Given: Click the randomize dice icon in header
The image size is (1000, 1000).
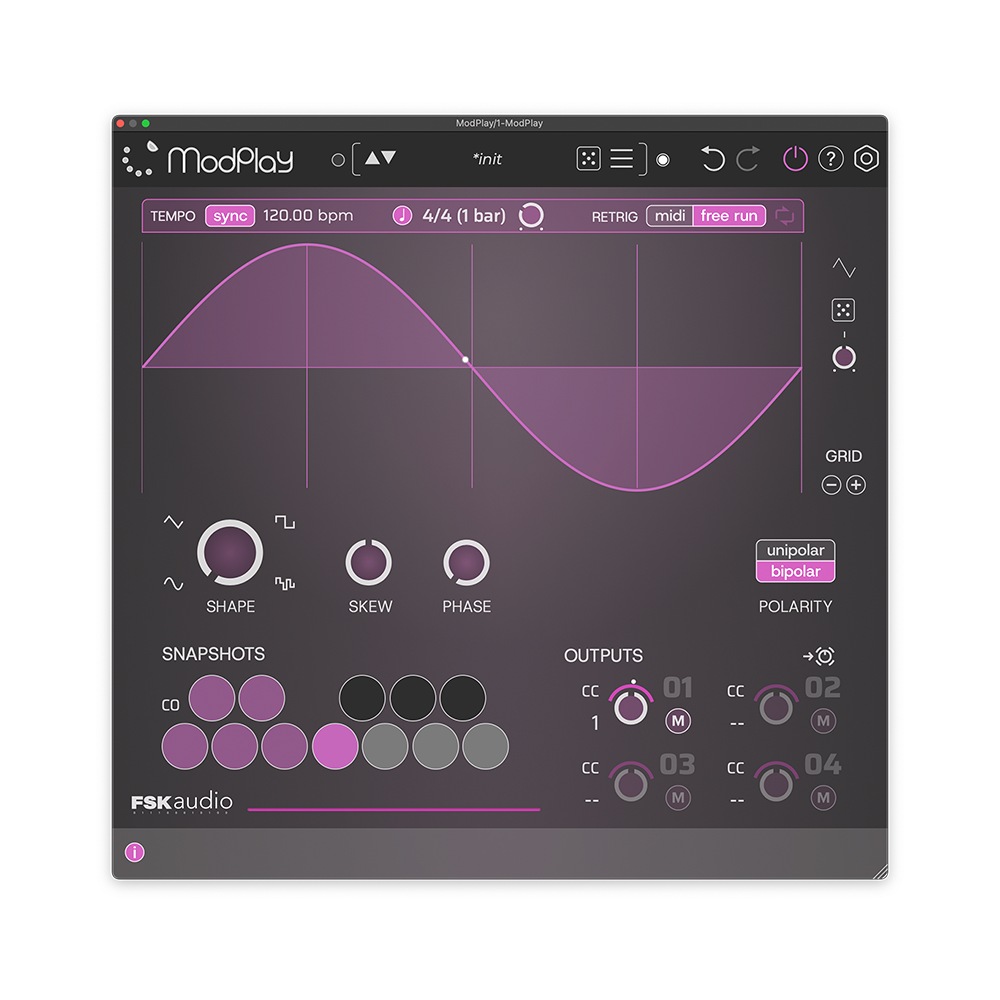Looking at the screenshot, I should tap(588, 159).
